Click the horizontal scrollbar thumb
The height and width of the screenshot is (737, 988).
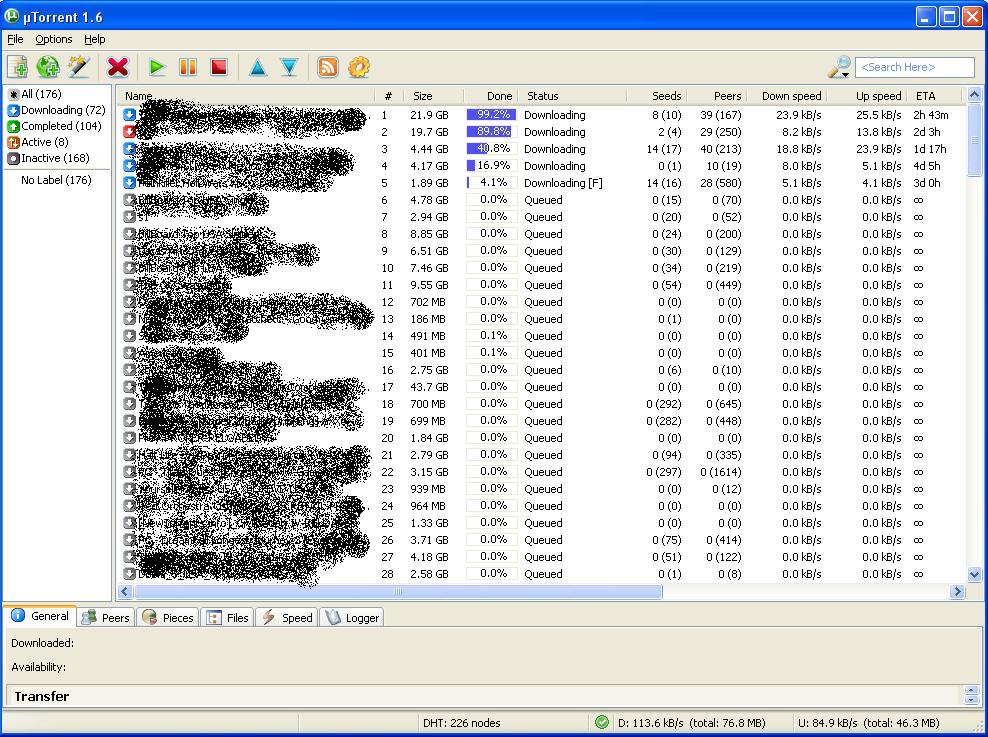point(398,591)
